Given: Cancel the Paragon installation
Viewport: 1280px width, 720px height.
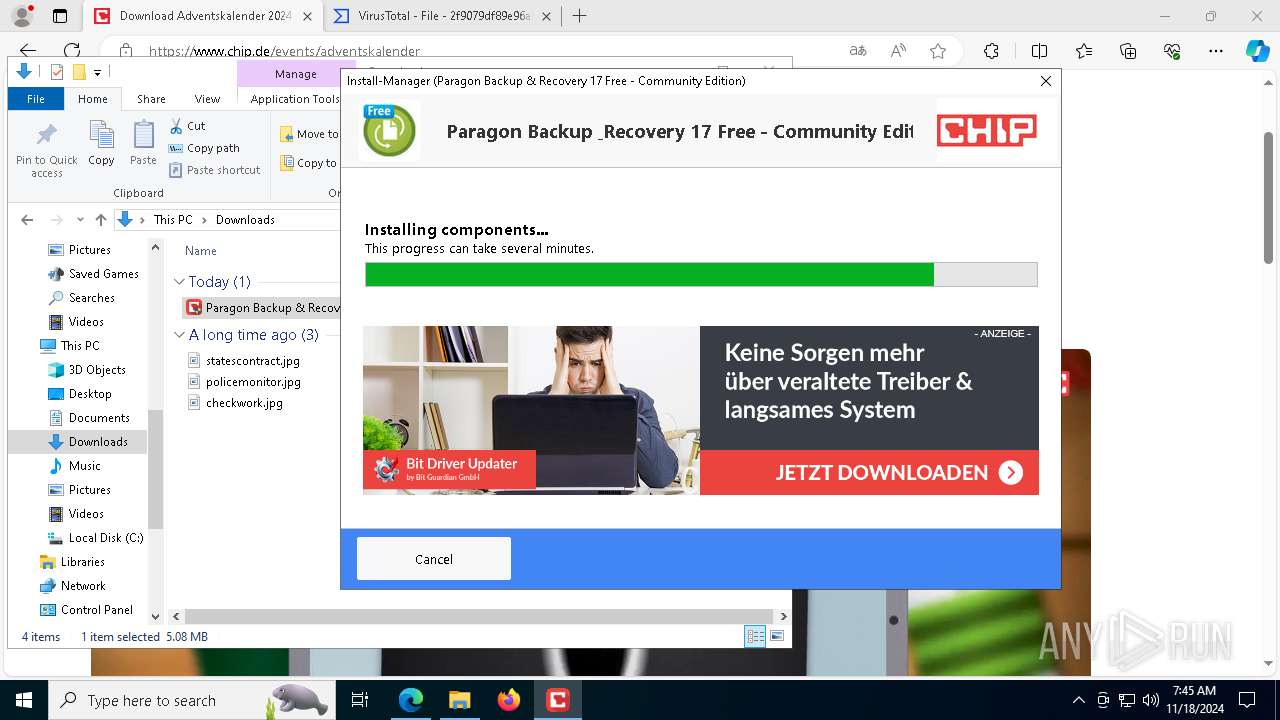Looking at the screenshot, I should click(x=434, y=559).
